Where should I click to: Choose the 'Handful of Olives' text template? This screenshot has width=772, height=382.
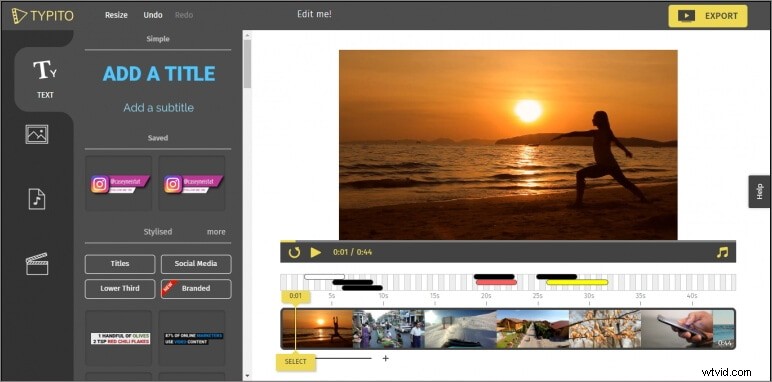119,338
